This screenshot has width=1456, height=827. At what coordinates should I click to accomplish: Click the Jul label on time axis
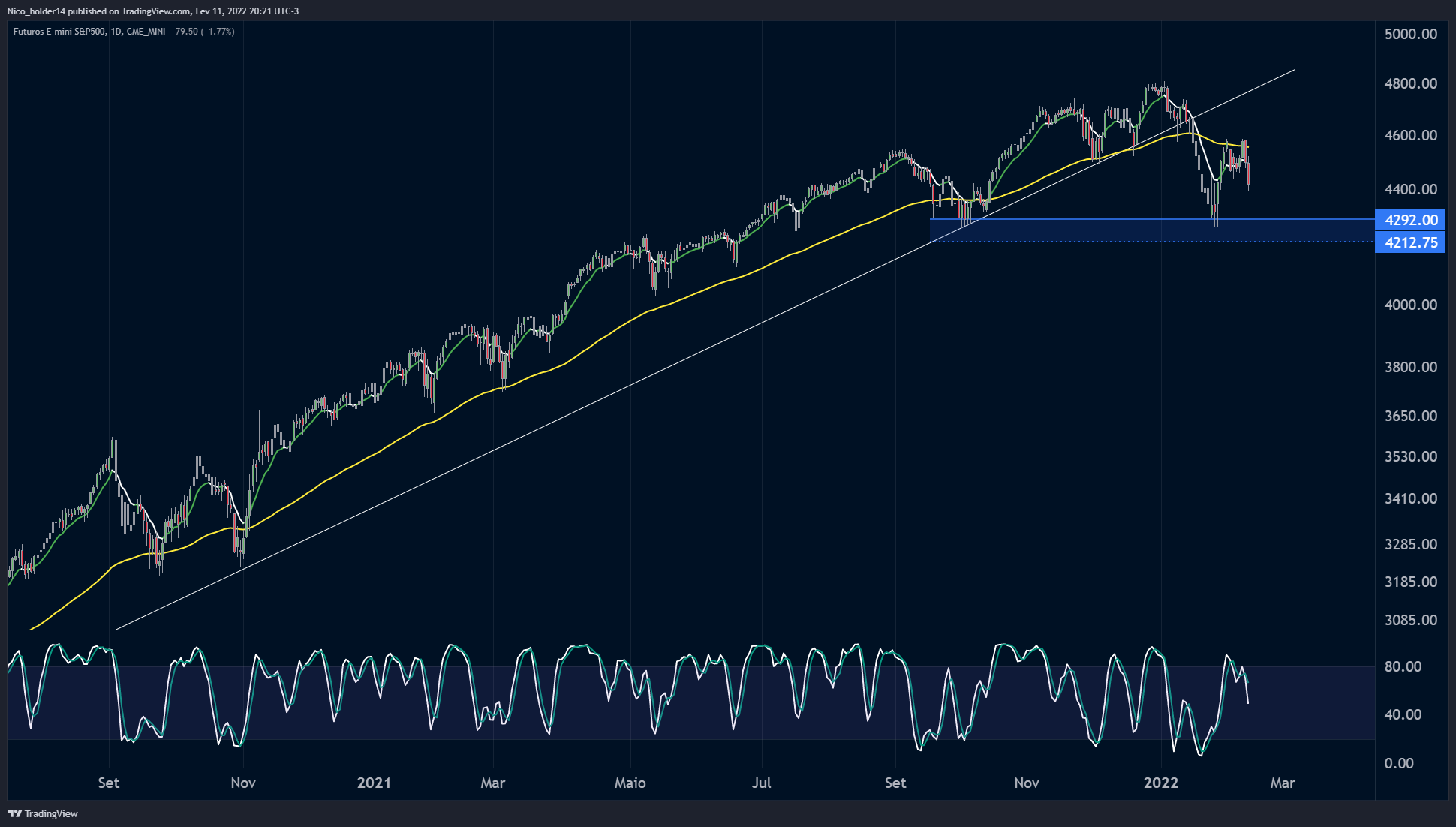(x=761, y=783)
